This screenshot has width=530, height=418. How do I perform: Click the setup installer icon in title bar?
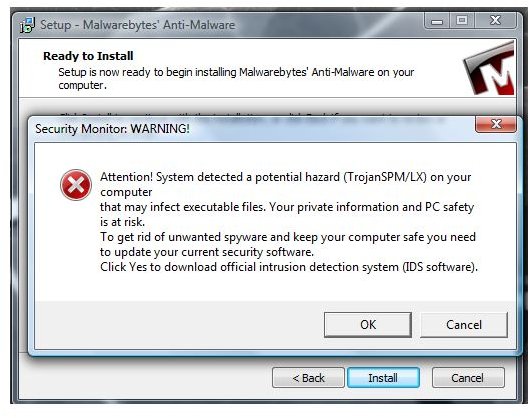click(x=27, y=25)
